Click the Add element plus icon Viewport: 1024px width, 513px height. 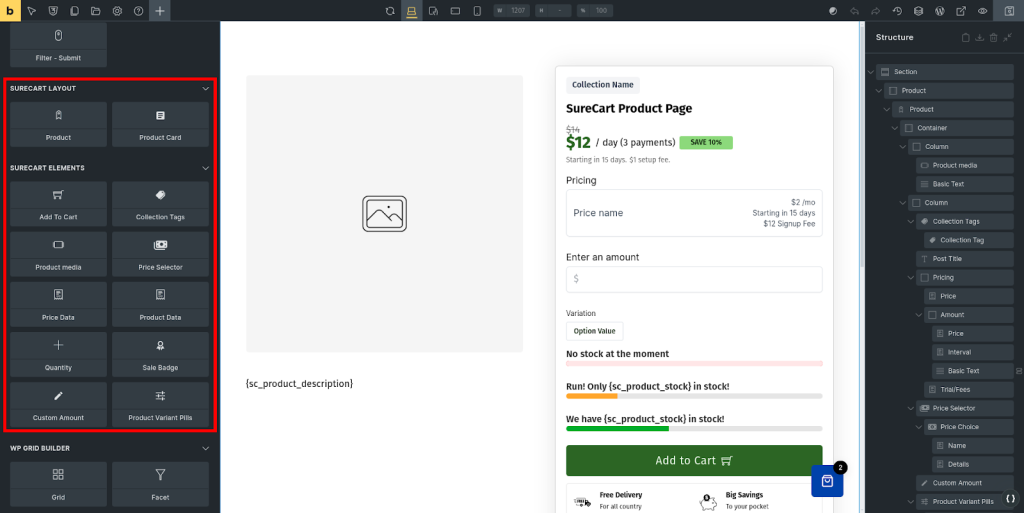(x=160, y=11)
